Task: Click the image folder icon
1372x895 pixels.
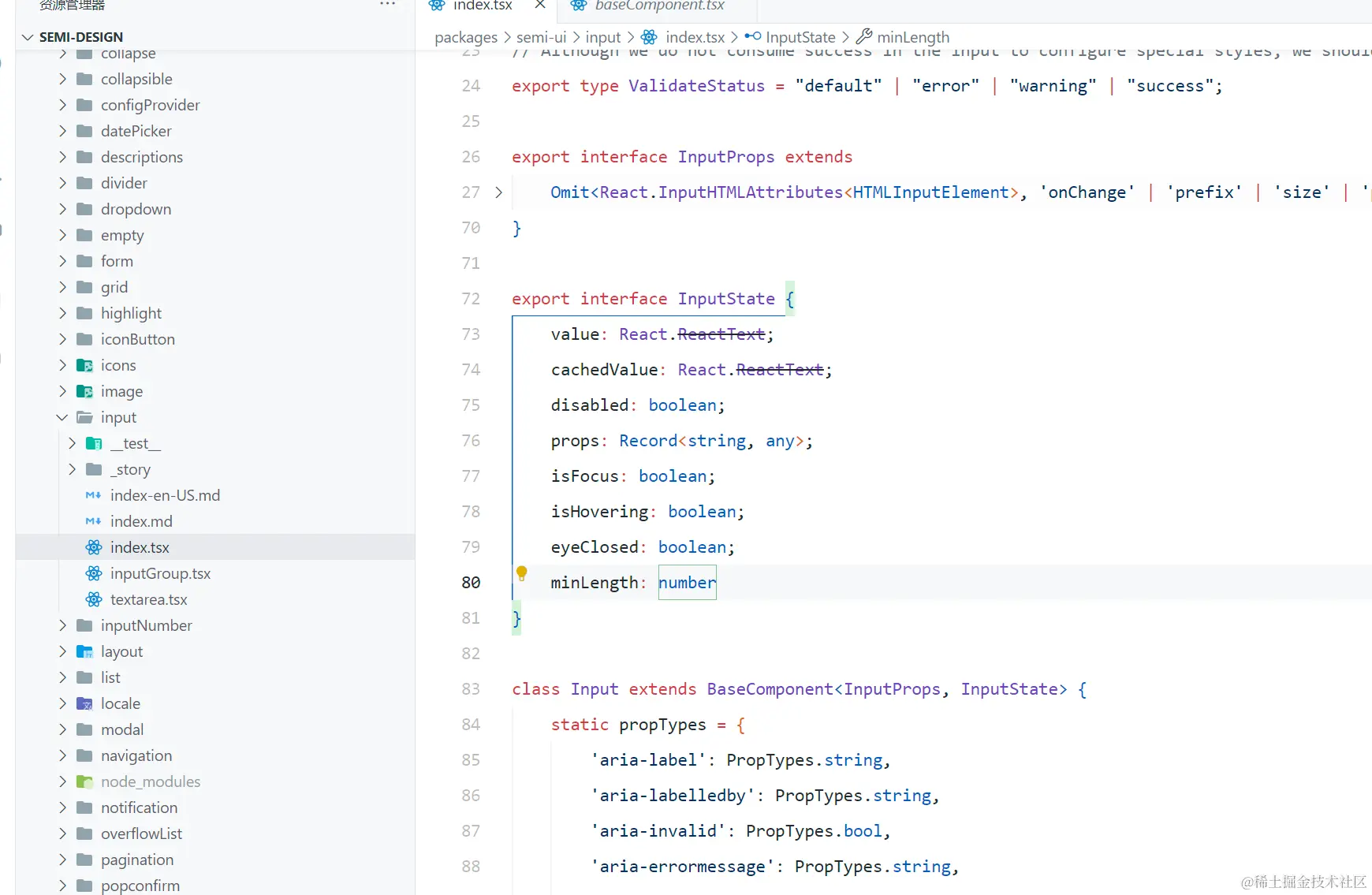Action: 84,391
